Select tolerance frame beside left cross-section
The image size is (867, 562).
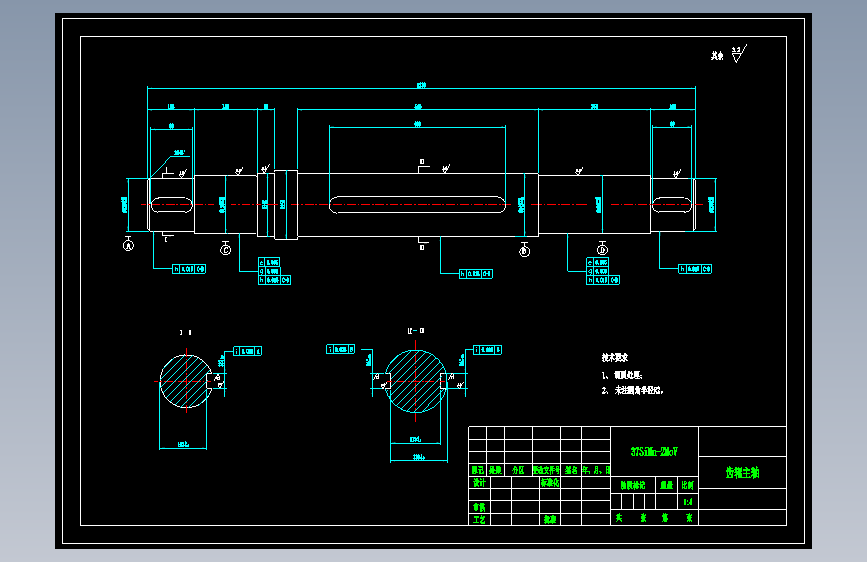(x=247, y=351)
